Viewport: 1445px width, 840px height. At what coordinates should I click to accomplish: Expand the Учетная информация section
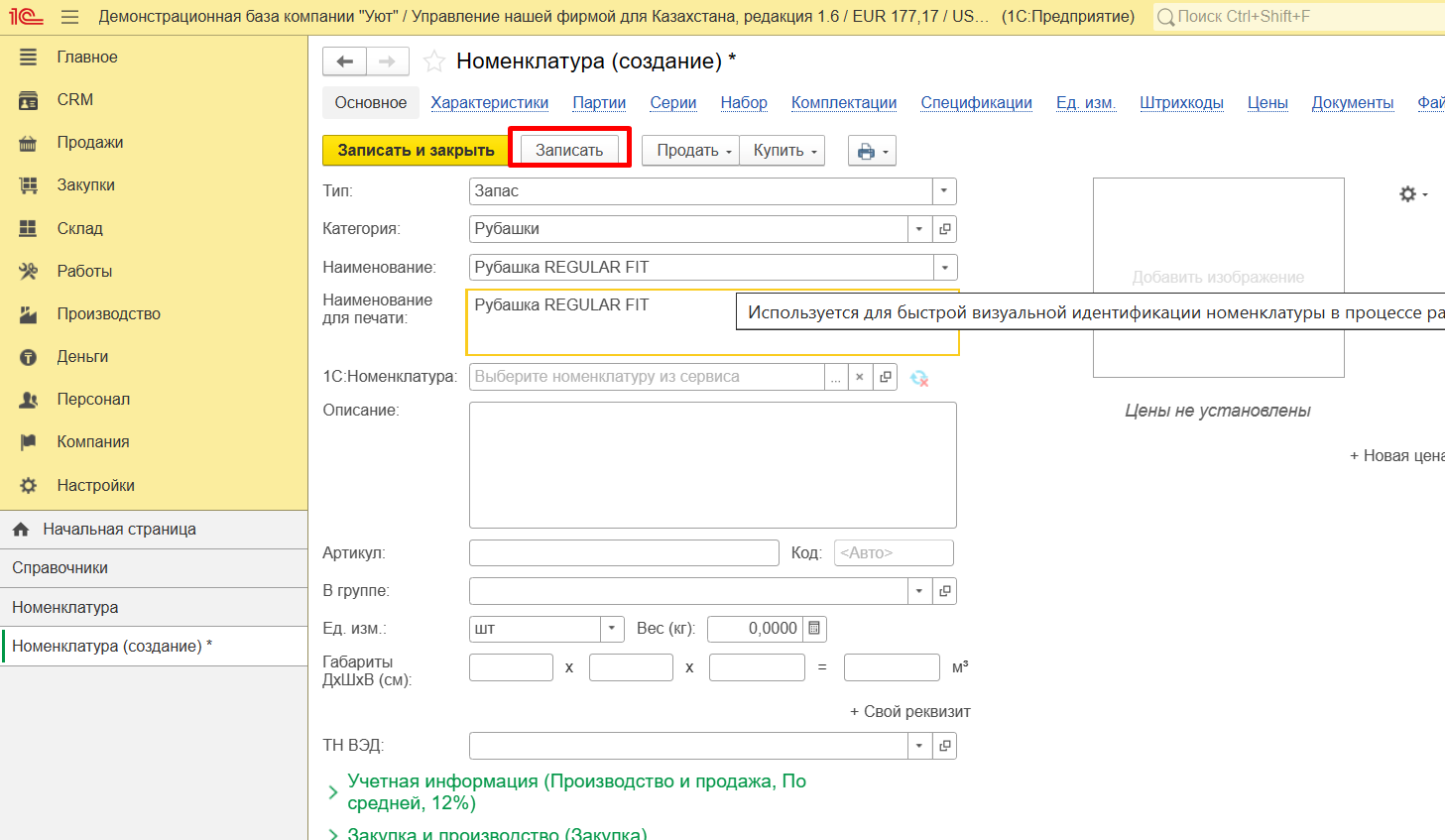[x=333, y=791]
